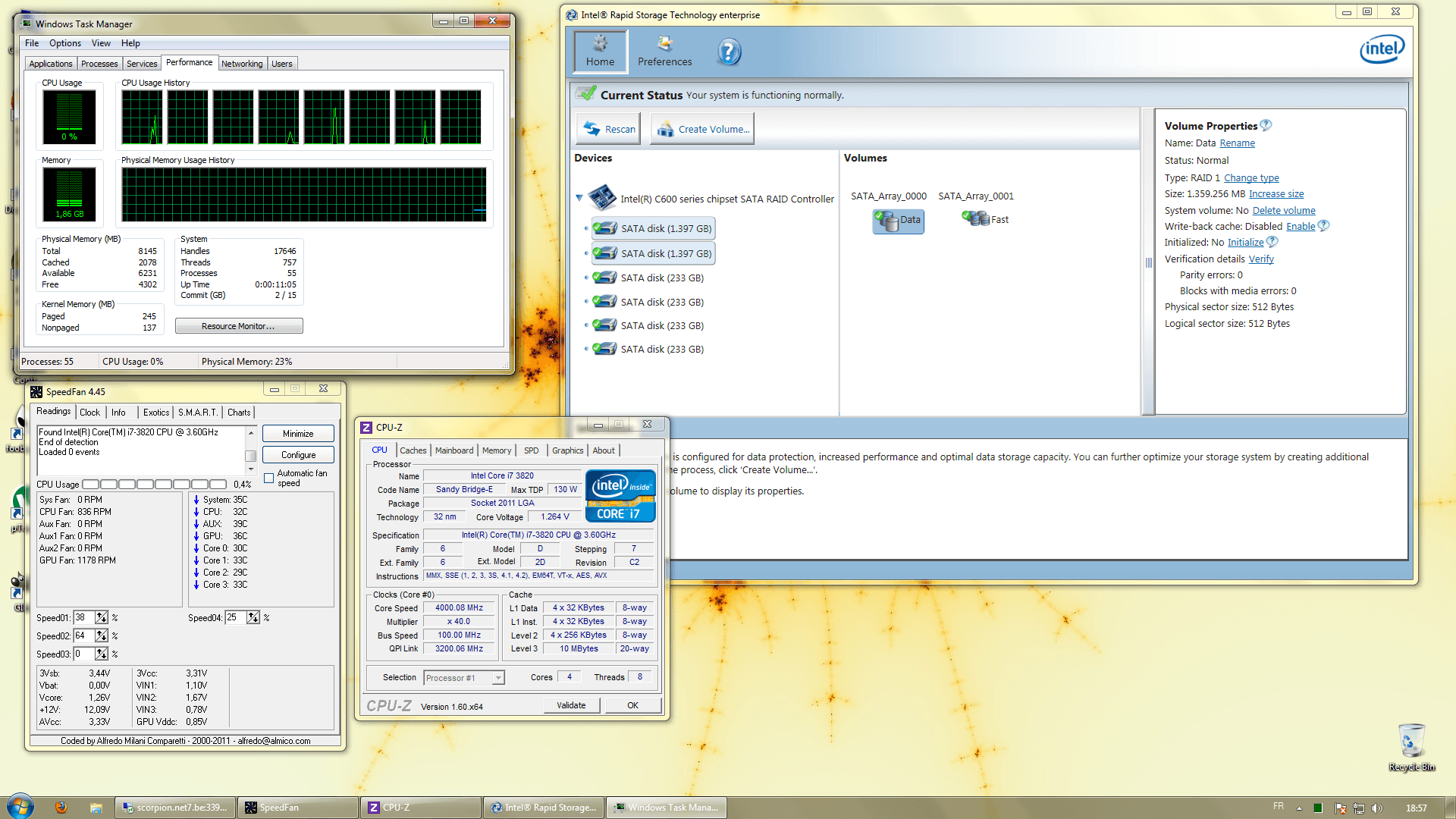Viewport: 1456px width, 819px height.
Task: Click the Speed01 spinner arrows
Action: [x=102, y=617]
